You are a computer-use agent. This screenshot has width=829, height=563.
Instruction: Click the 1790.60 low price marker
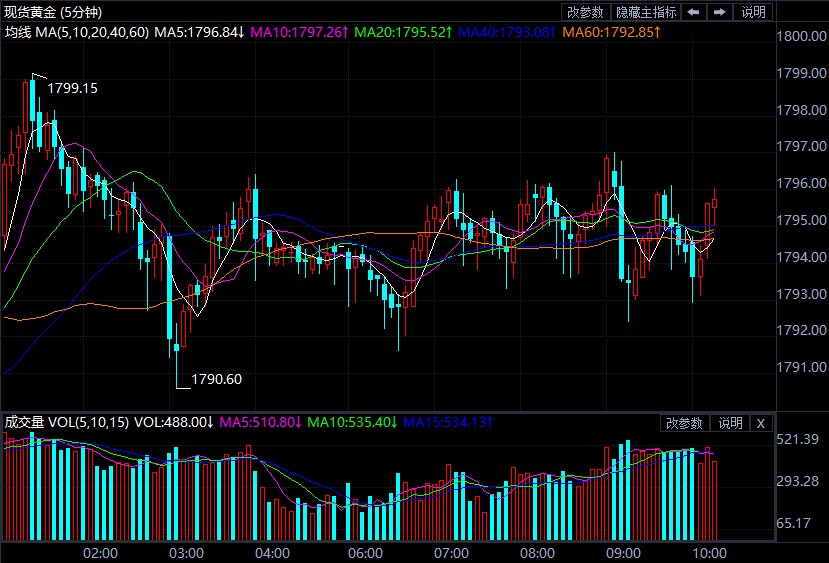(x=216, y=379)
